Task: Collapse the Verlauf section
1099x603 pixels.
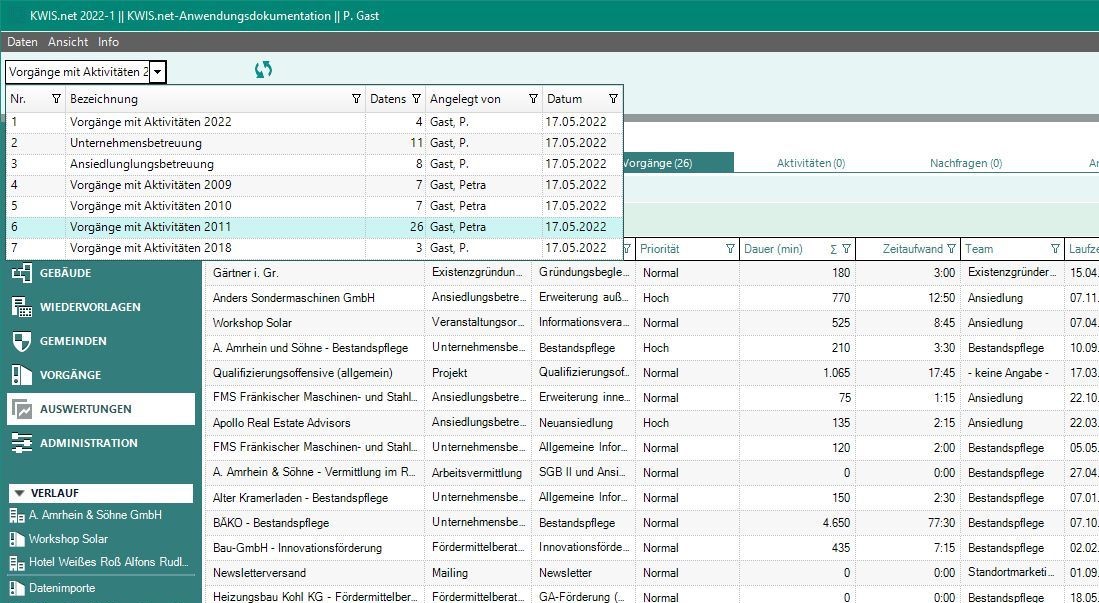Action: (19, 494)
